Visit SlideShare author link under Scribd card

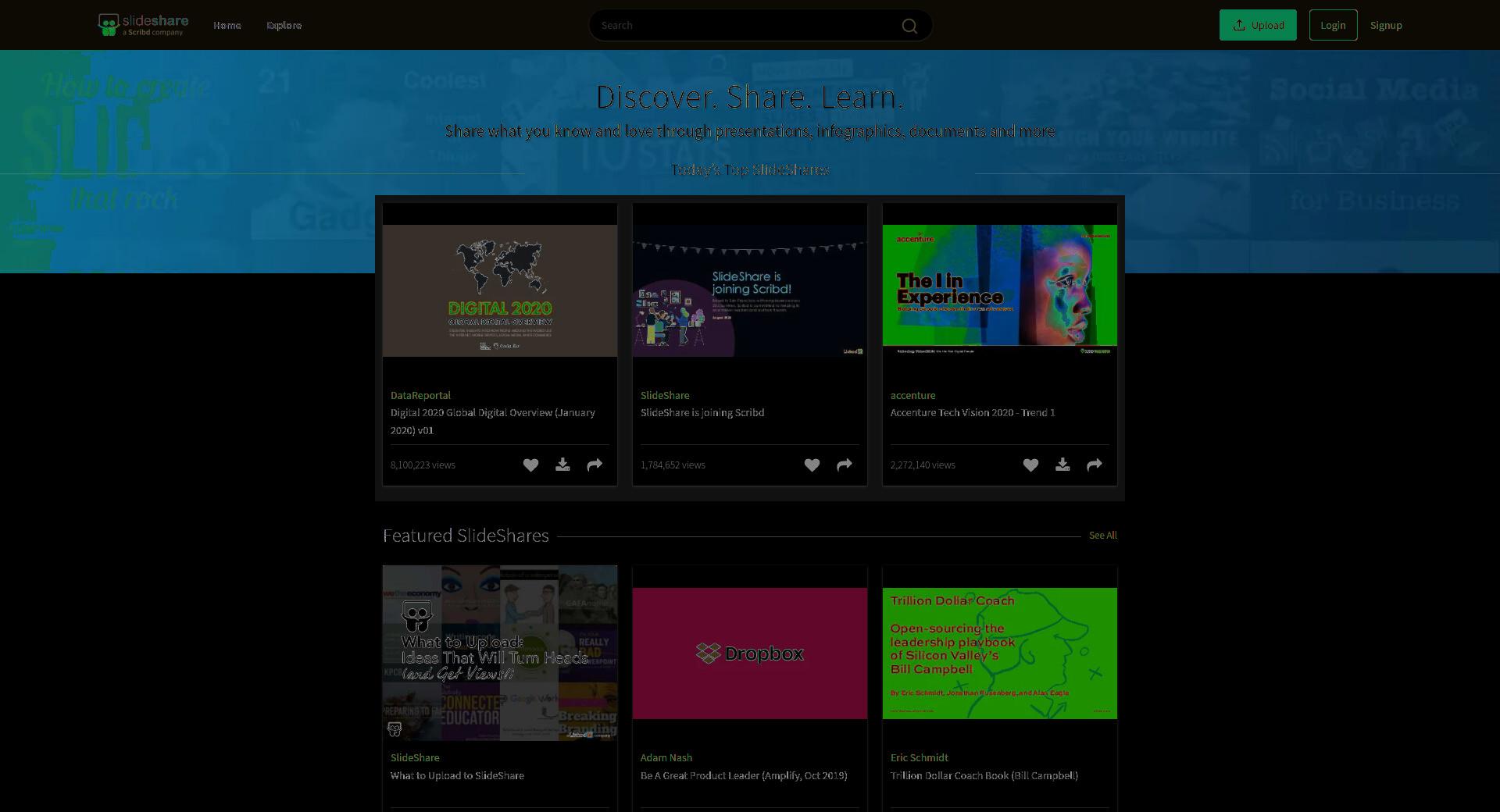[665, 396]
